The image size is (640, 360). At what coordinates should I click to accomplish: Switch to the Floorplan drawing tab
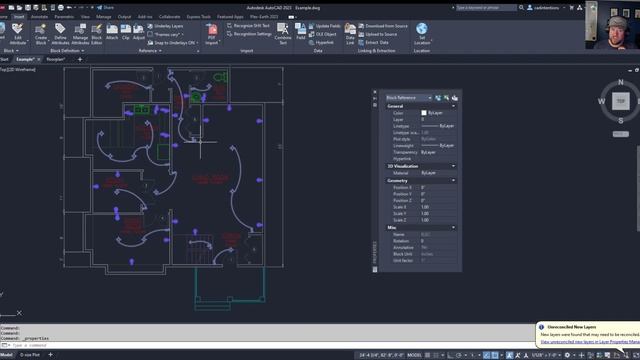56,60
